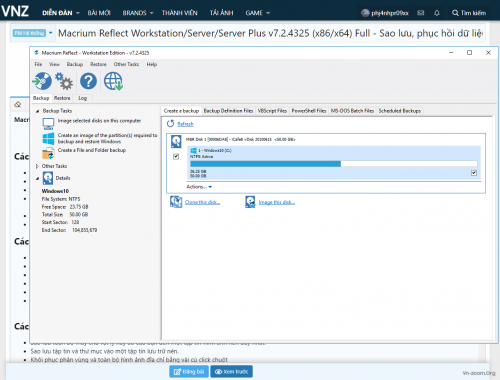Toggle the disk selection checkbox on the left
This screenshot has height=380, width=500.
176,156
